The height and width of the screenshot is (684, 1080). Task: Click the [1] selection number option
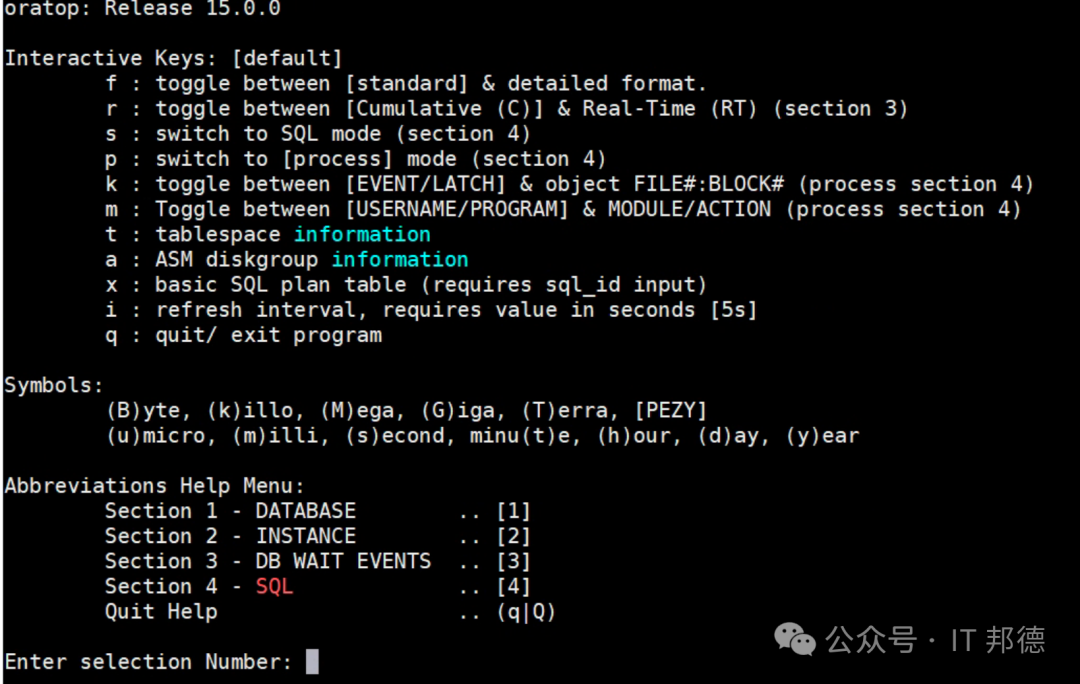coord(513,511)
